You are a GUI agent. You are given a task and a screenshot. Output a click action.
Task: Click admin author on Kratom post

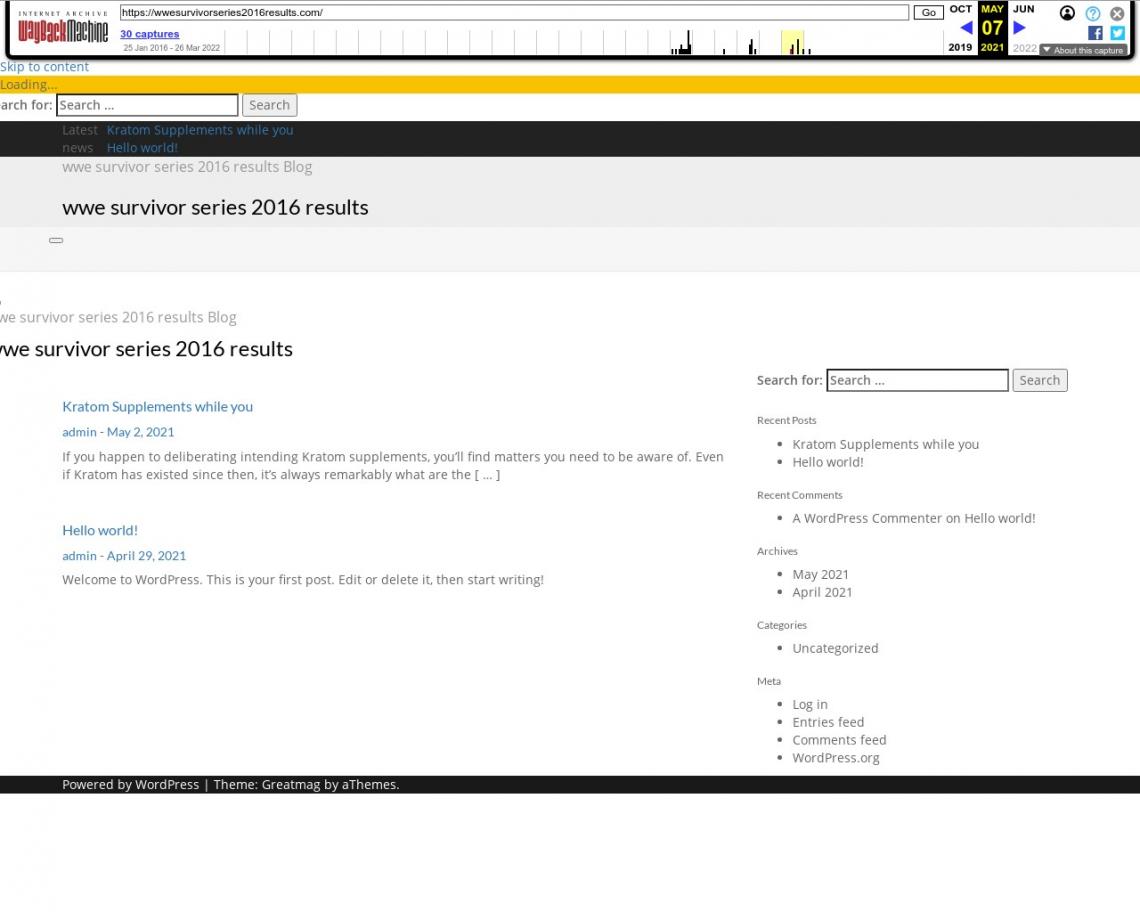click(79, 432)
